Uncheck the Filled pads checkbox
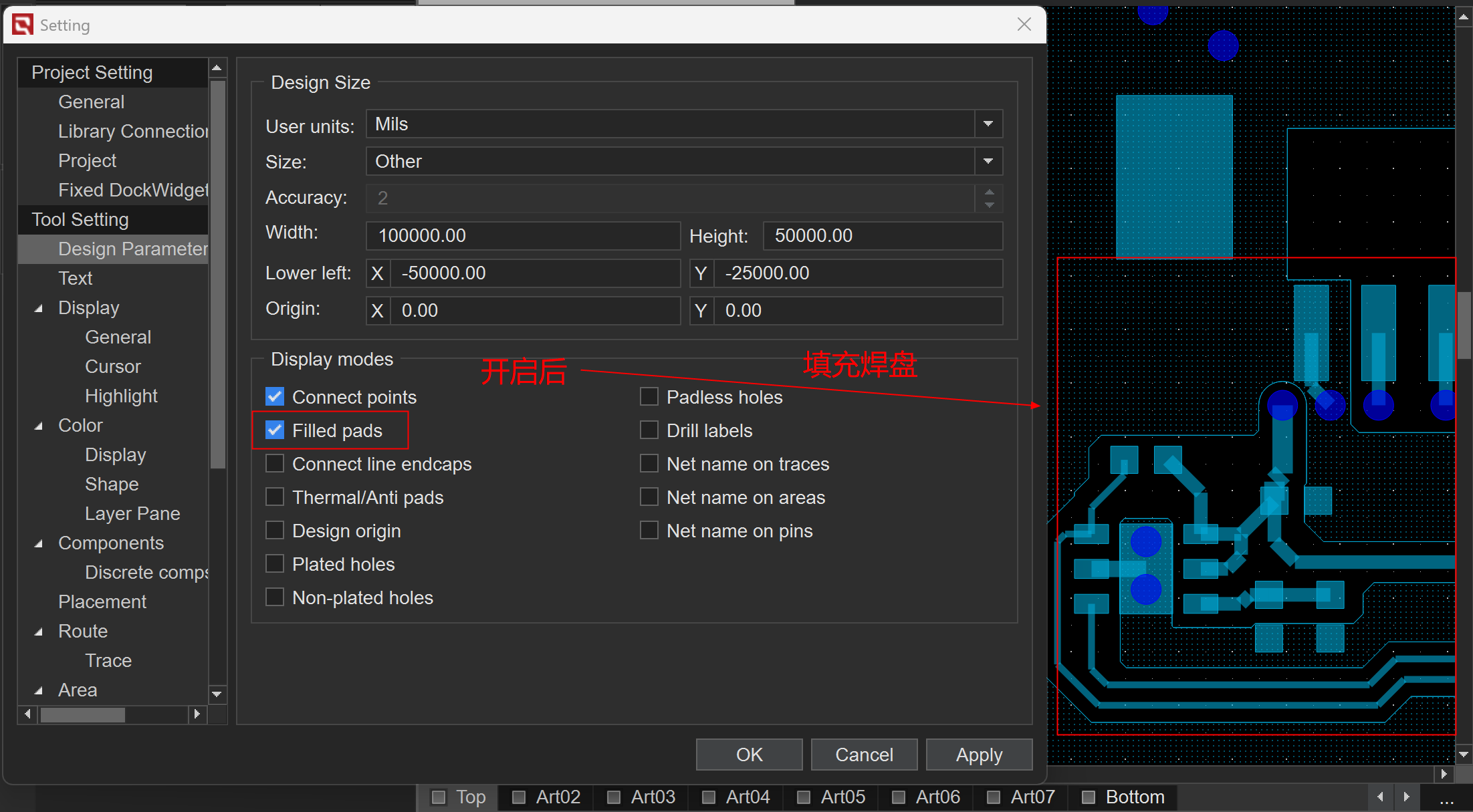The image size is (1473, 812). pyautogui.click(x=275, y=430)
